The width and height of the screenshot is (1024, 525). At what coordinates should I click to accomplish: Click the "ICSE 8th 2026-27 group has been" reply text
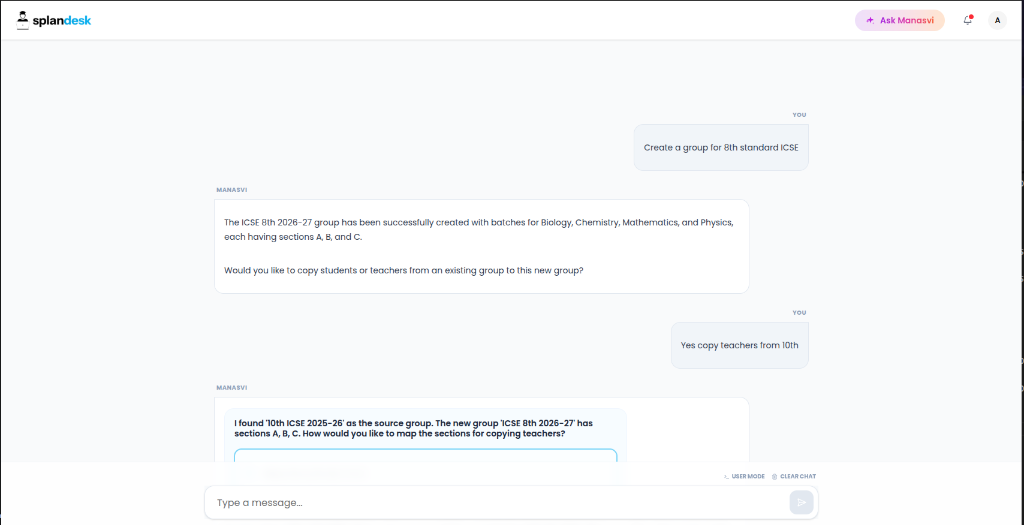tap(479, 229)
